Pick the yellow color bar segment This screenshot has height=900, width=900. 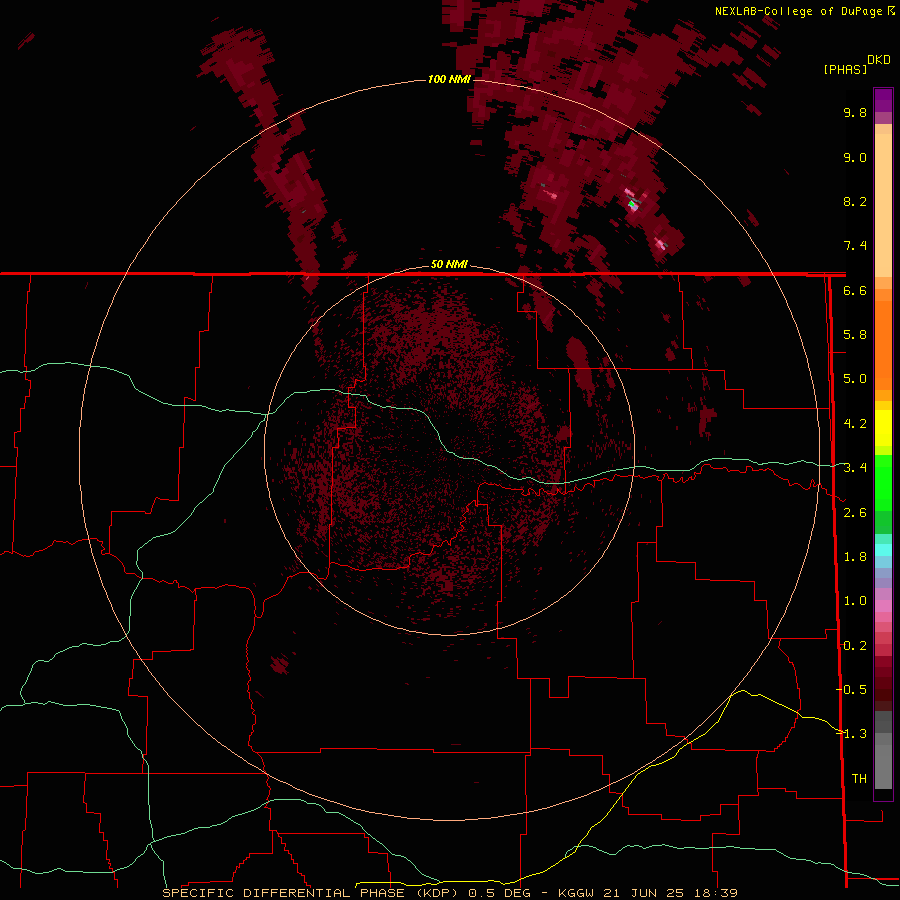click(883, 428)
